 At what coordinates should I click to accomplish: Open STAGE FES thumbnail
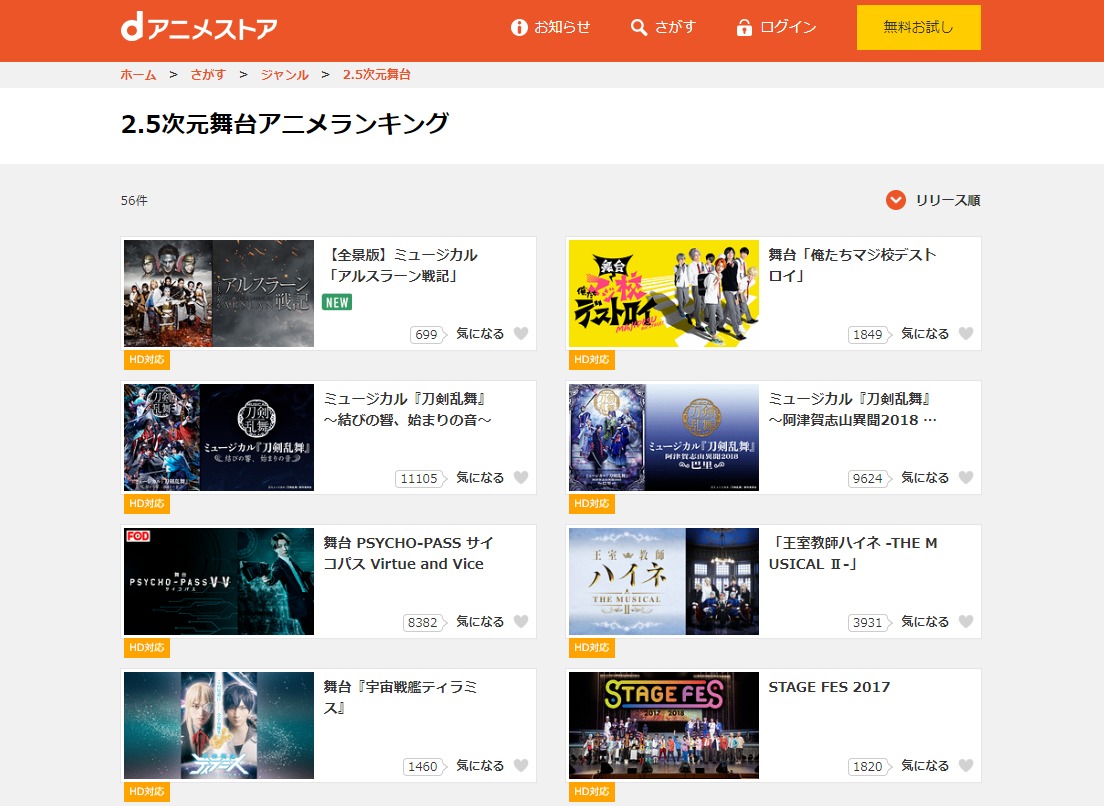pos(664,725)
